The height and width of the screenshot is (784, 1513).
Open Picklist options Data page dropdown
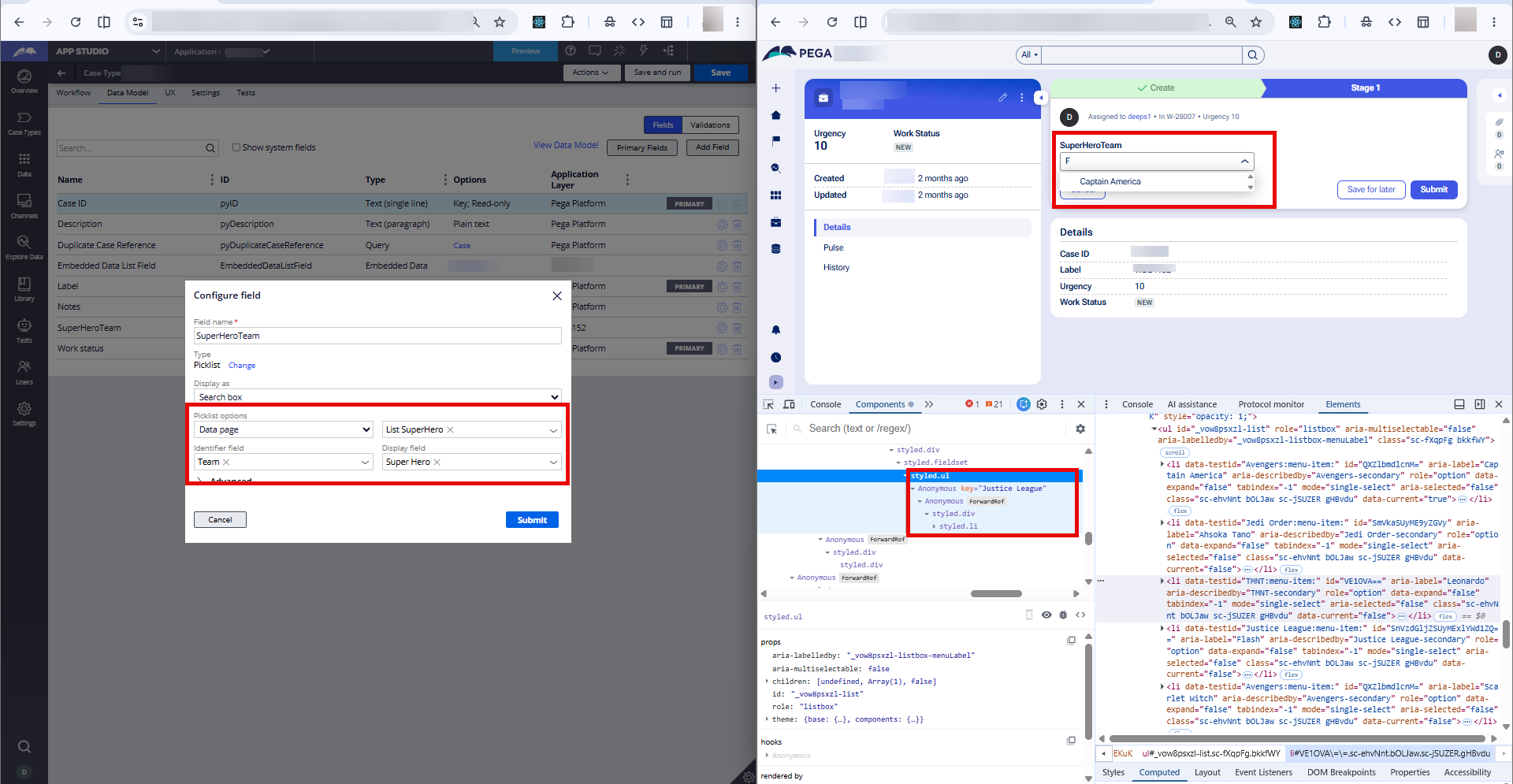coord(283,429)
